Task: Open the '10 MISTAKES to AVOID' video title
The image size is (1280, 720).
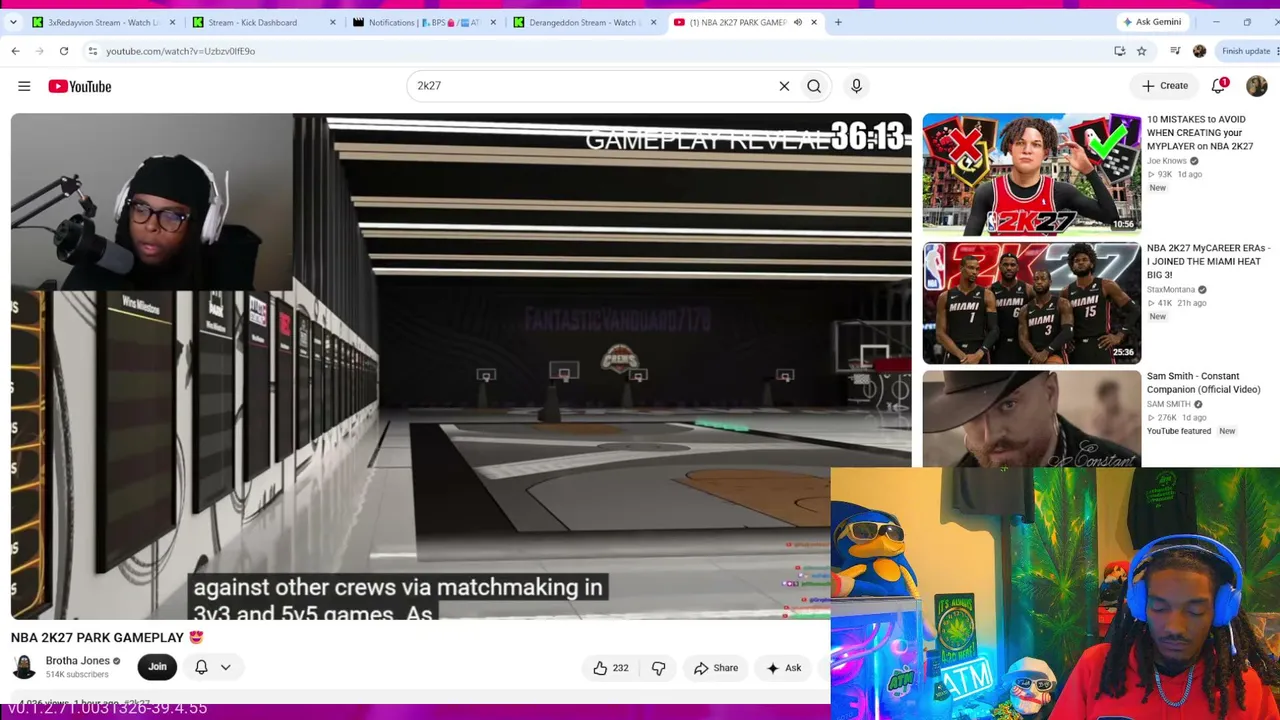Action: 1199,133
